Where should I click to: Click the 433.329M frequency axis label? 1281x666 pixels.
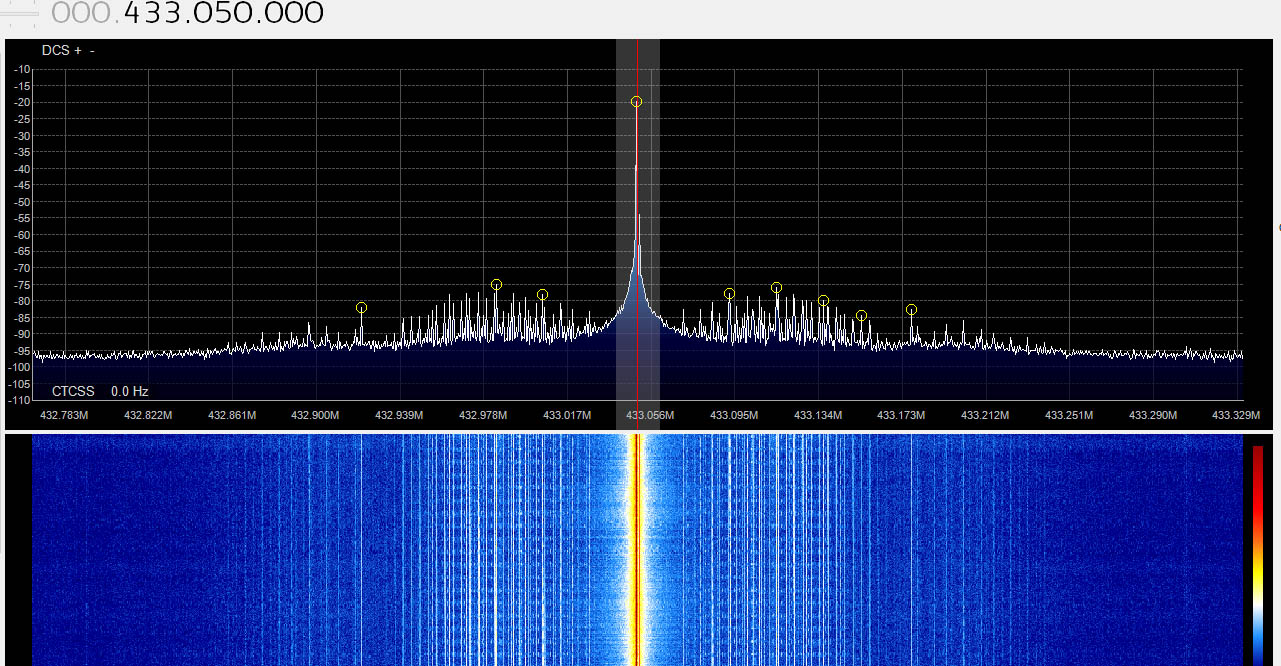click(1236, 415)
